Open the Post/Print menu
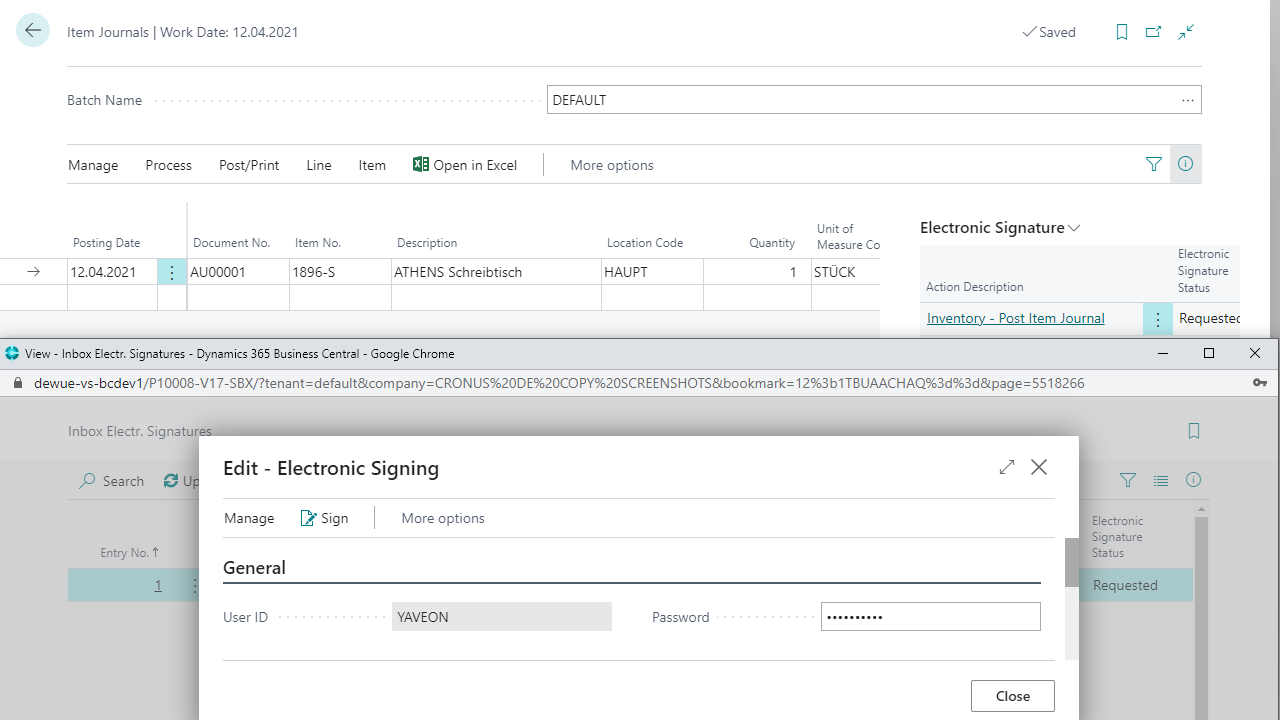Screen dimensions: 1280x720 [x=249, y=165]
